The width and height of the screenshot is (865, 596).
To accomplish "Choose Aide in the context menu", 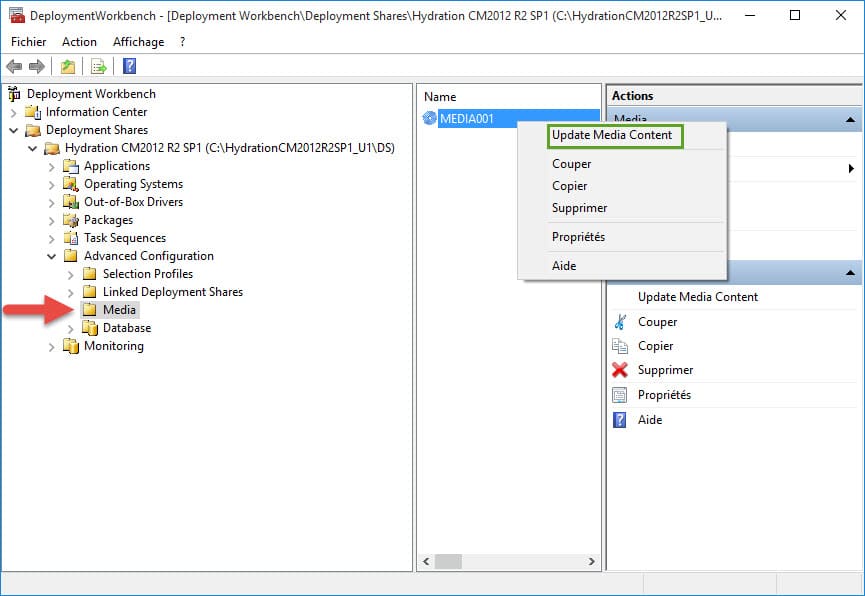I will [564, 266].
